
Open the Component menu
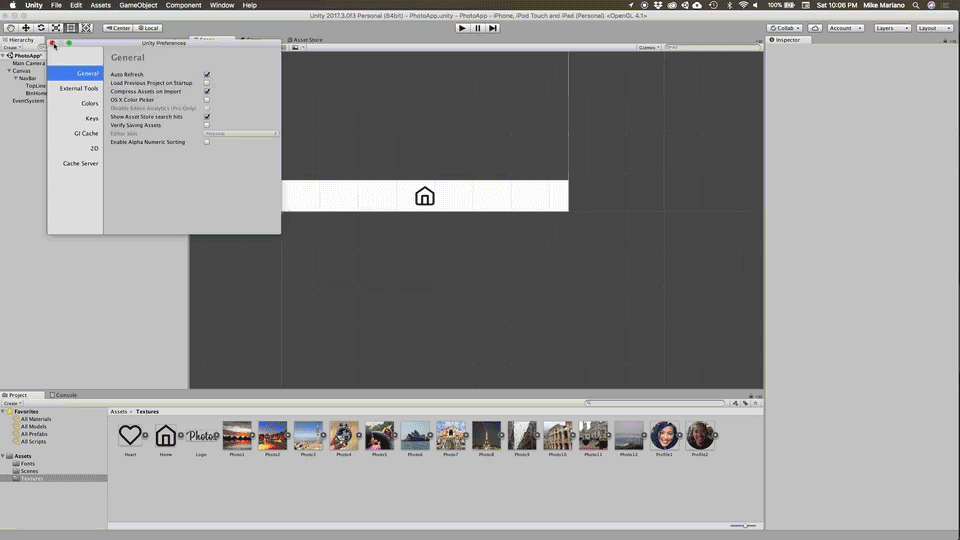coord(183,5)
